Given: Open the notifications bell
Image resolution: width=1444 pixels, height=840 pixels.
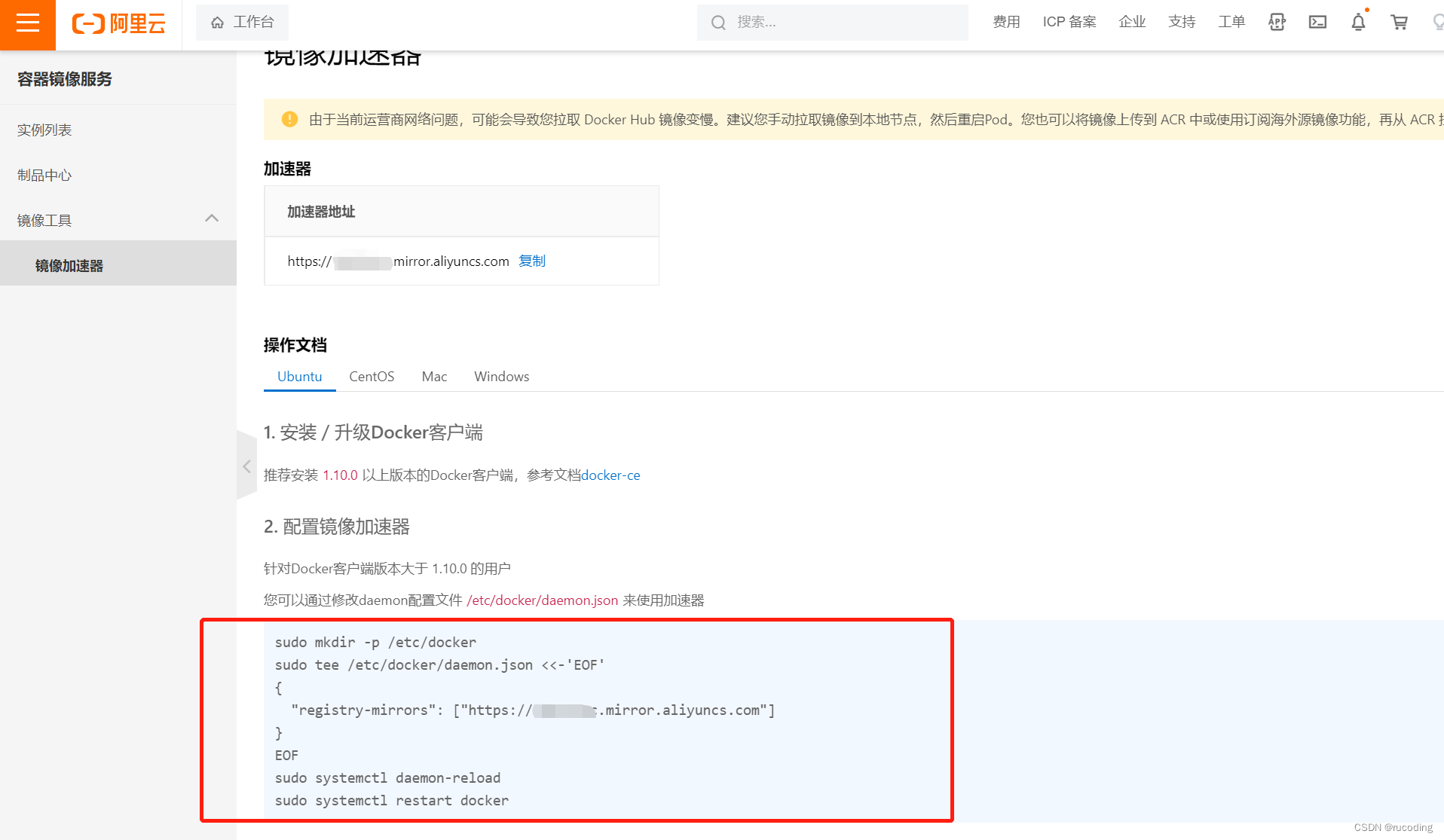Looking at the screenshot, I should (x=1358, y=22).
